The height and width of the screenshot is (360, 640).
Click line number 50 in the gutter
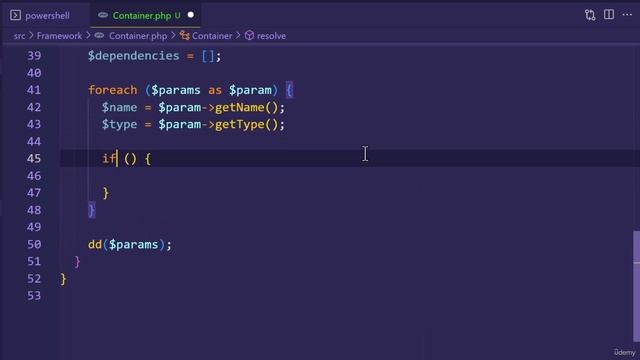click(x=34, y=244)
